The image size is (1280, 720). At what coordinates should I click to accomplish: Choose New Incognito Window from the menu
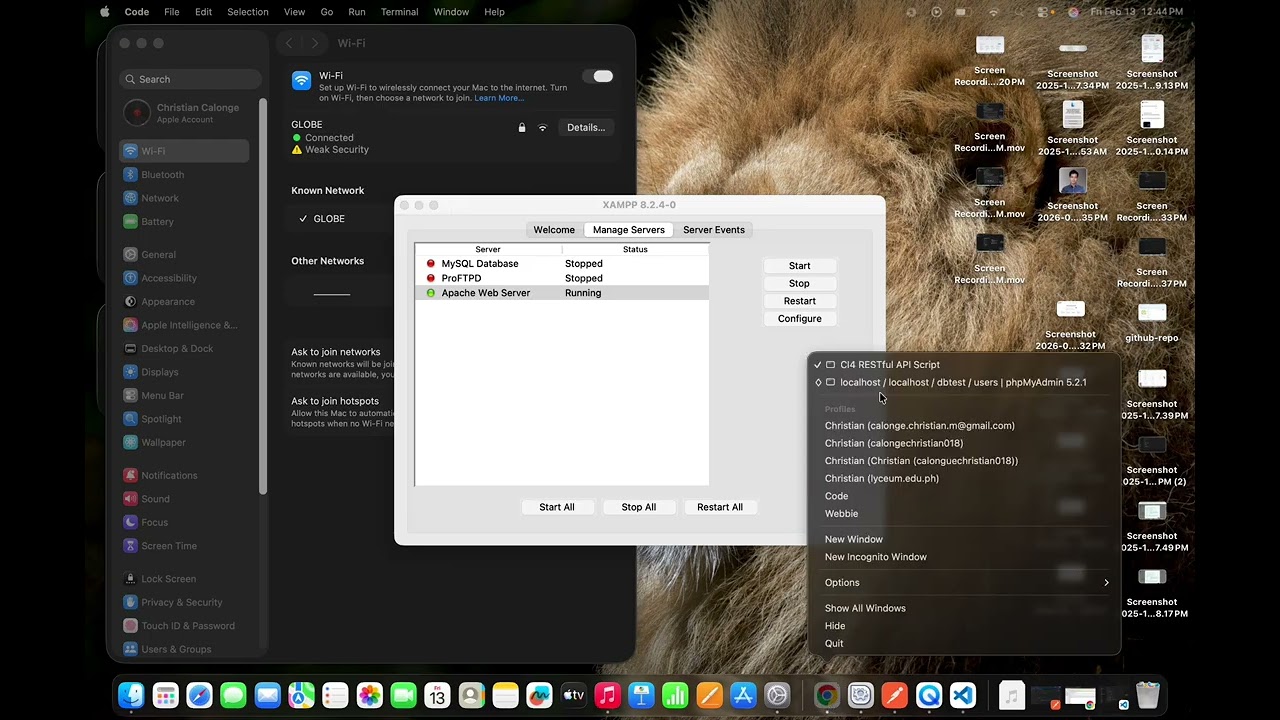coord(965,557)
